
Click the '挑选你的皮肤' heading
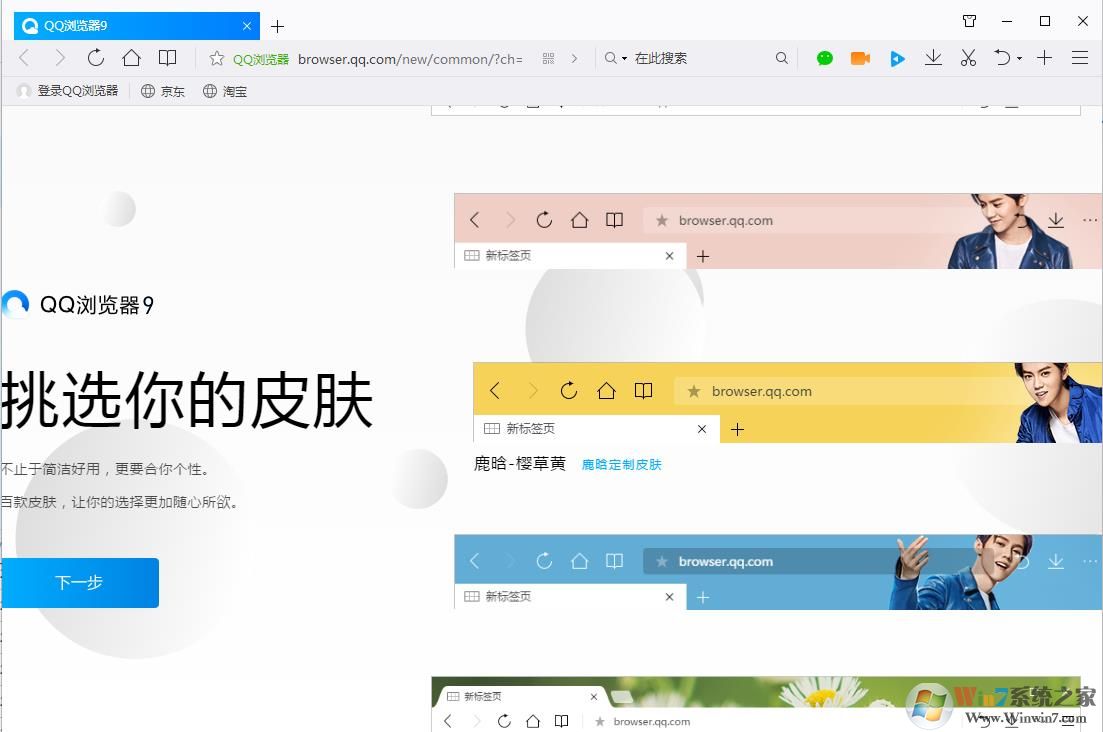(186, 400)
